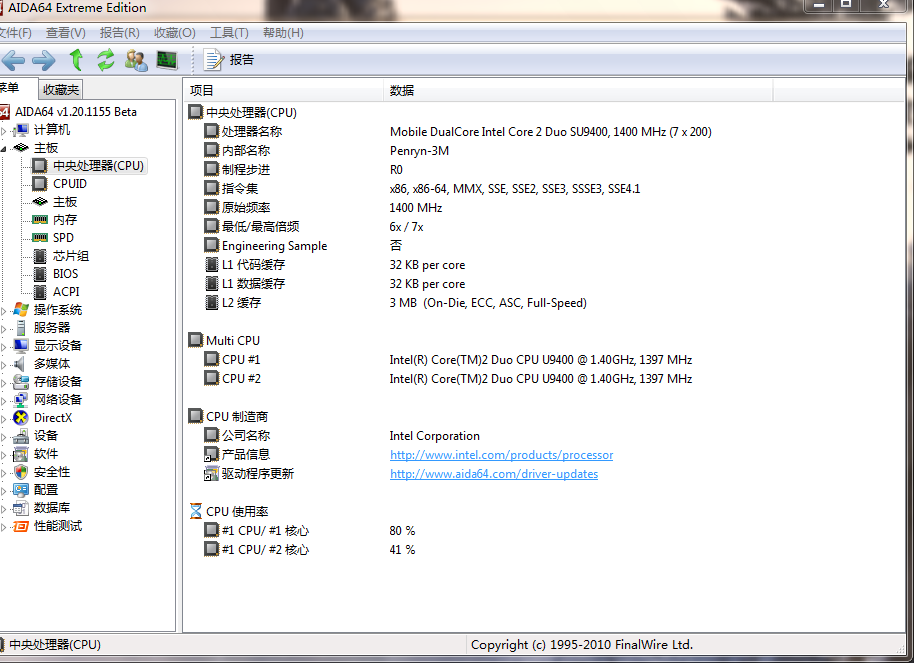914x663 pixels.
Task: Click the green up-level arrow icon
Action: coord(76,60)
